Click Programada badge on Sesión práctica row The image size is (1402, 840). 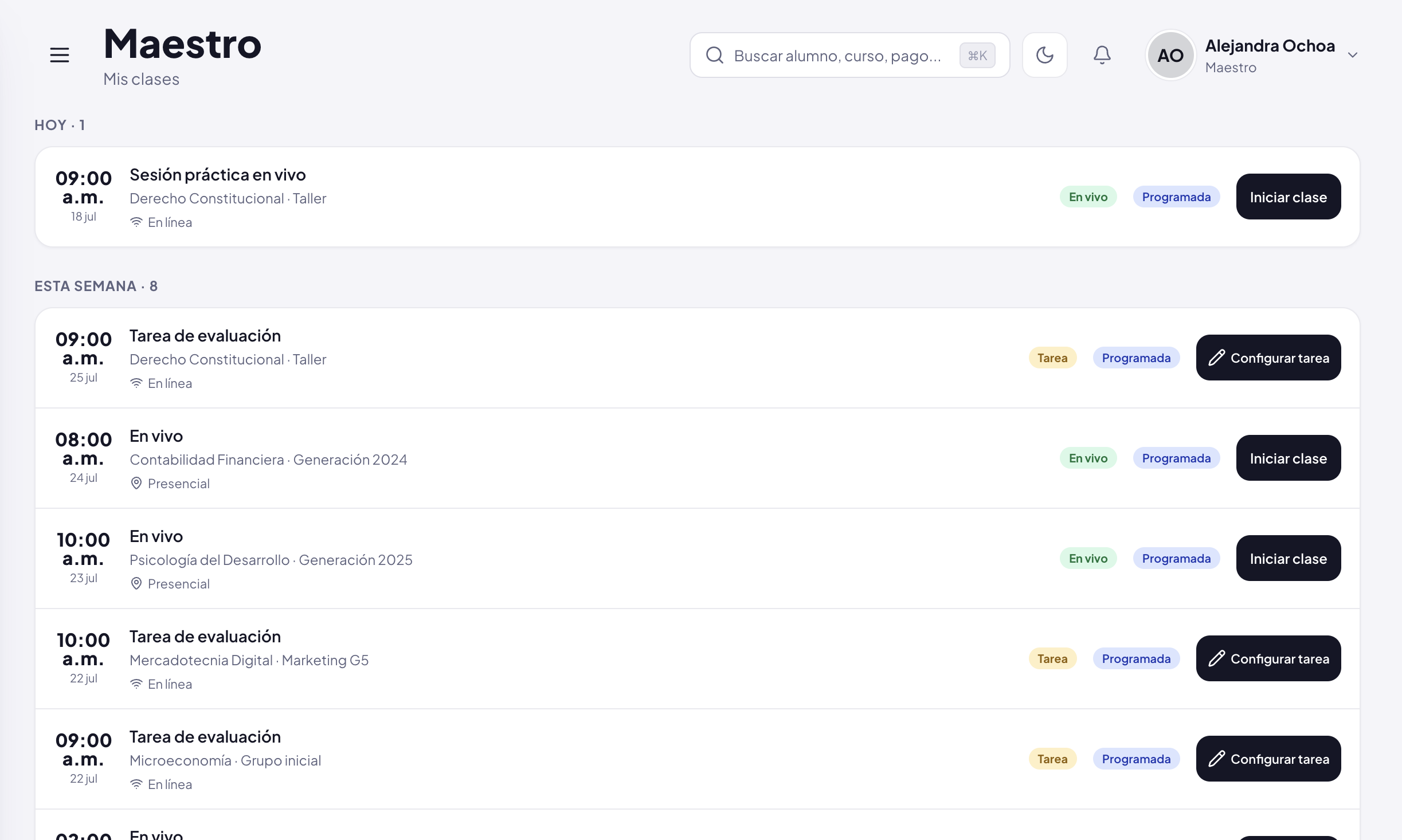[x=1176, y=197]
